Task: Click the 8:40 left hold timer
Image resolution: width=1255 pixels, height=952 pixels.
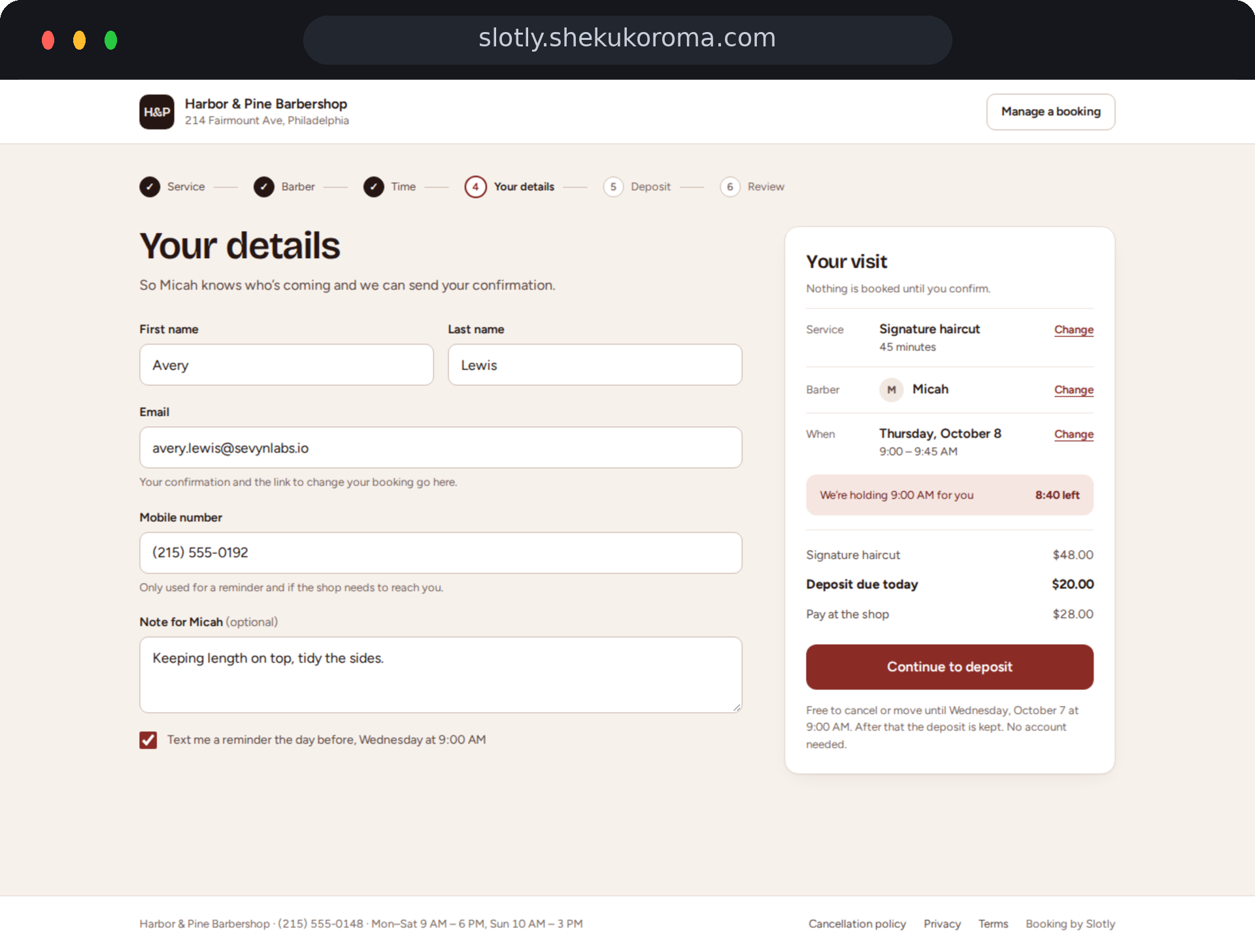Action: point(1057,495)
